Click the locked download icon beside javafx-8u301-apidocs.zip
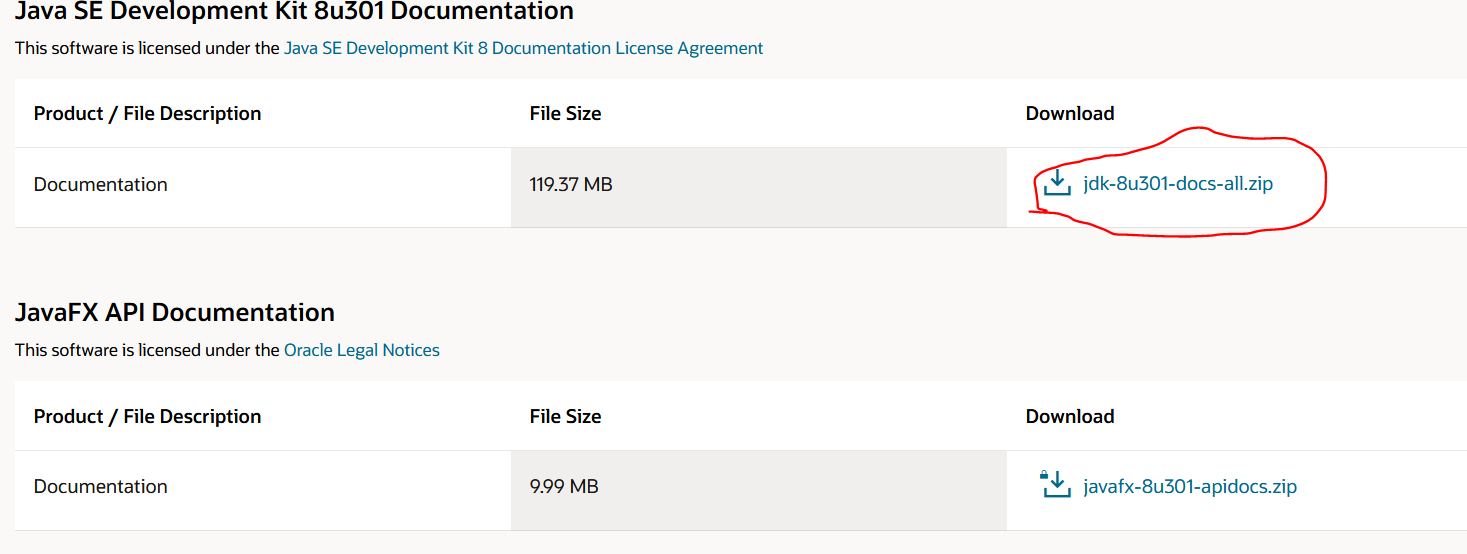Screen dimensions: 1467x554 [x=1056, y=485]
